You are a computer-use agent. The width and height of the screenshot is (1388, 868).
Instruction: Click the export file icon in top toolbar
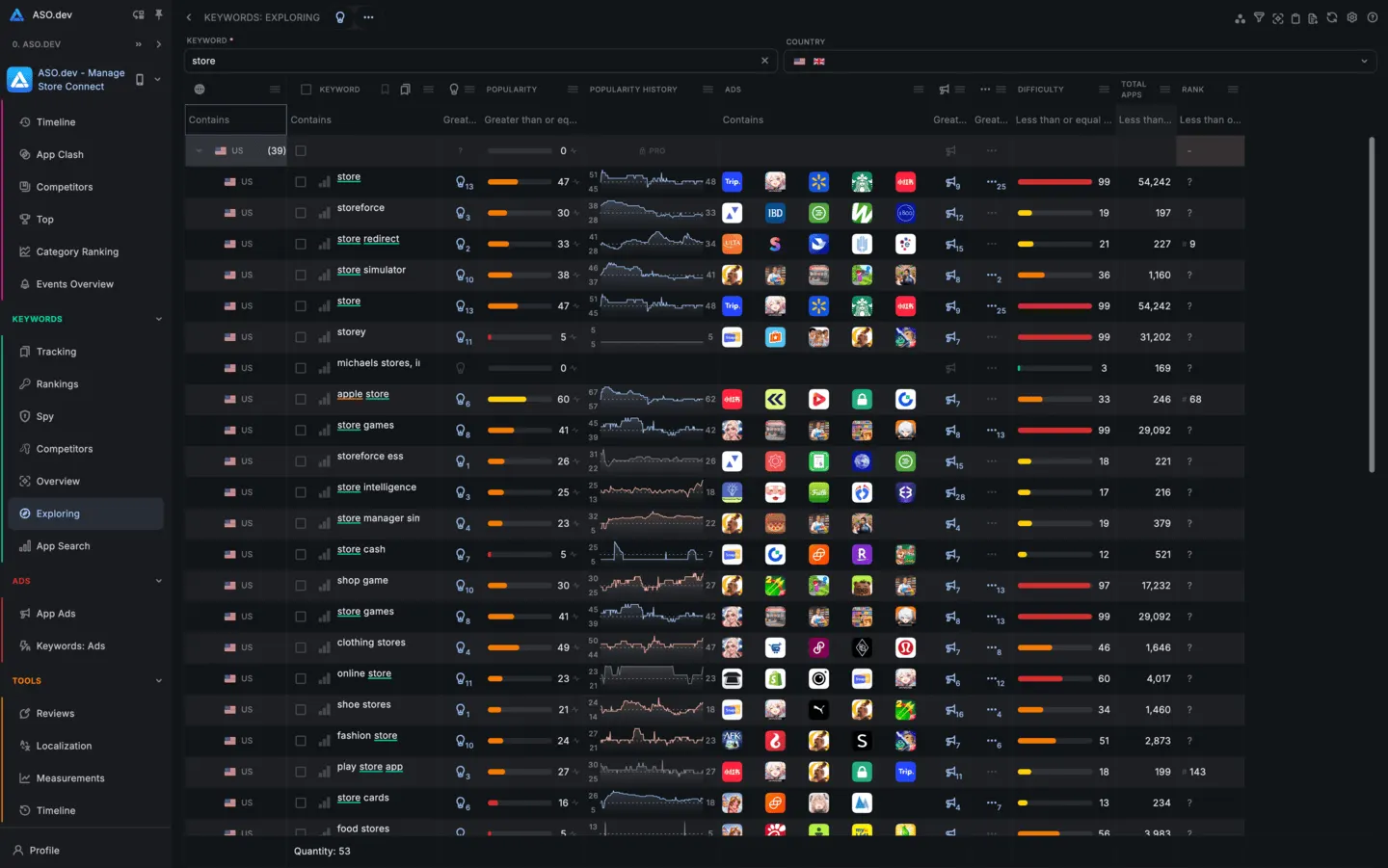click(1313, 17)
